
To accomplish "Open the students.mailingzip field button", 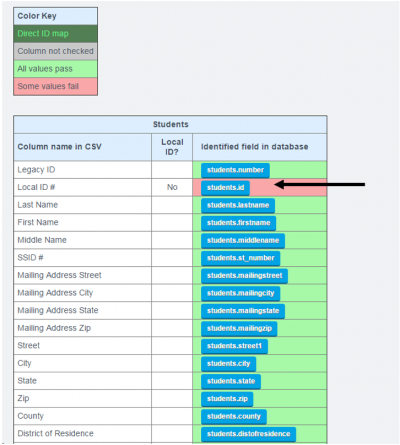I will click(x=239, y=329).
